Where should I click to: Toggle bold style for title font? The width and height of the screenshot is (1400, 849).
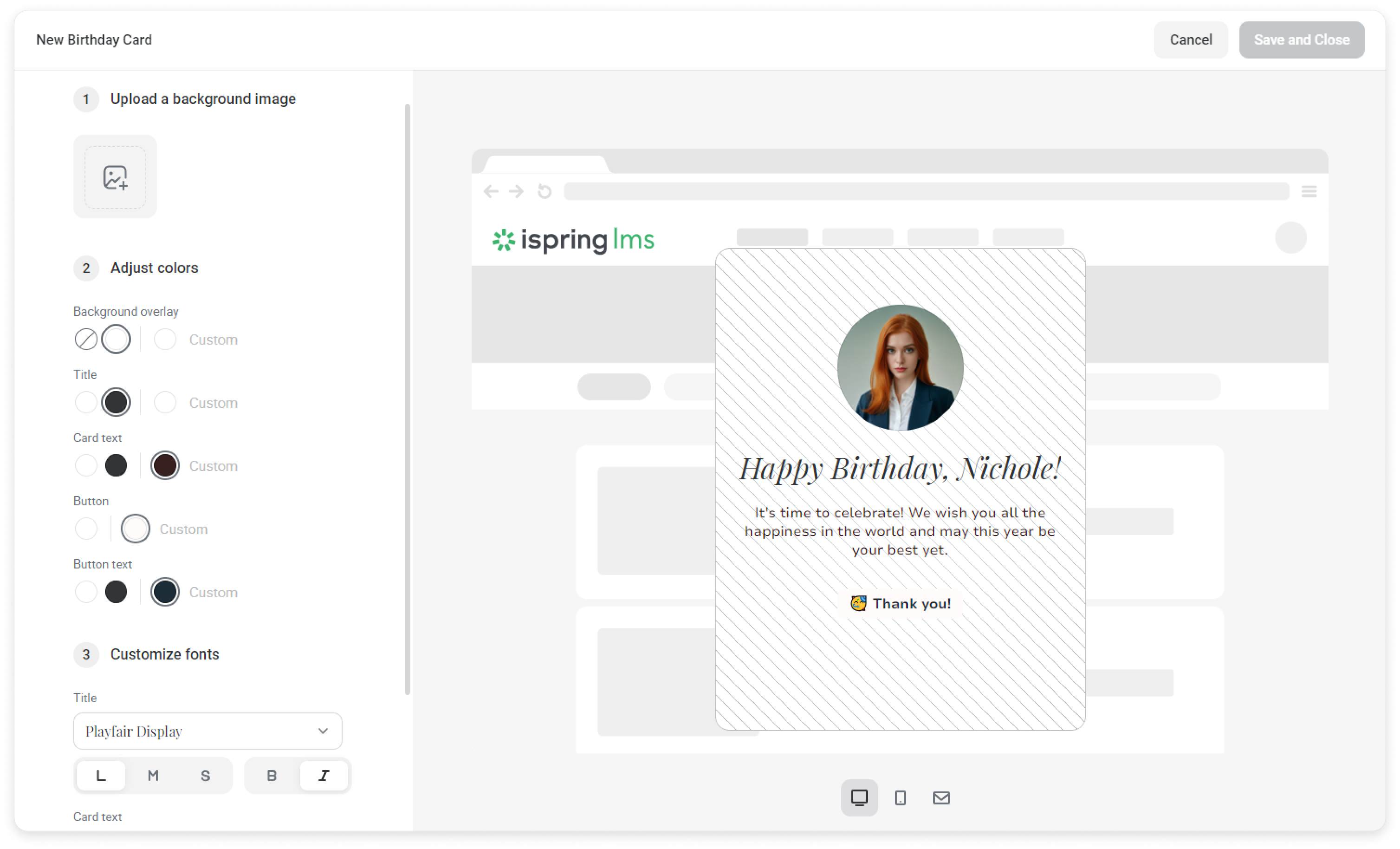point(272,776)
